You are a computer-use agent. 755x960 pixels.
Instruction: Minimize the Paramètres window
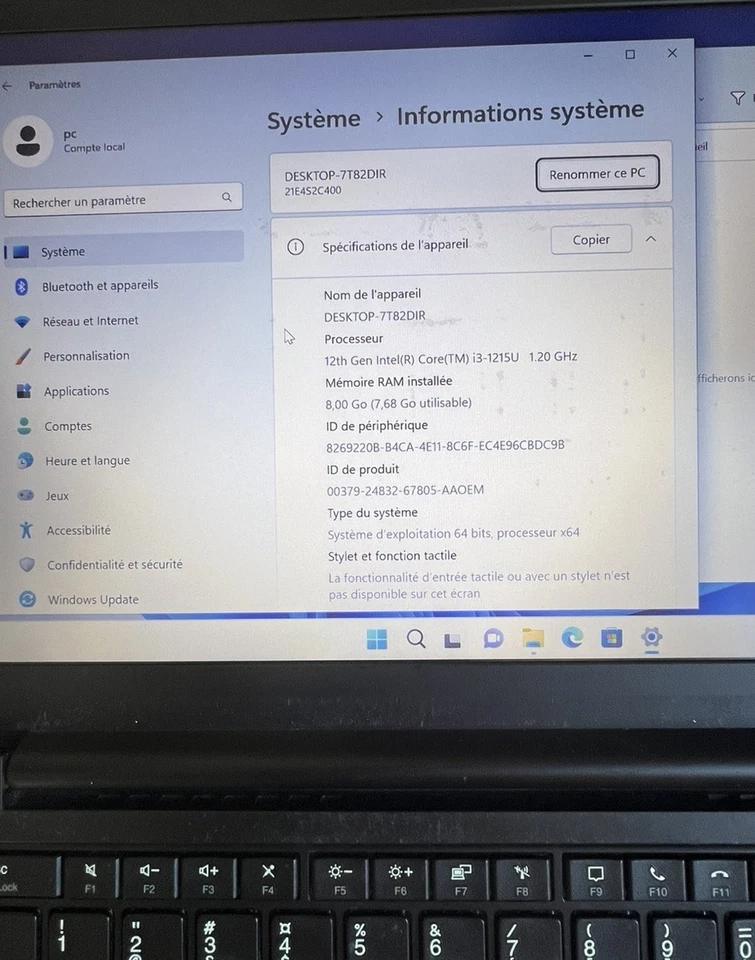click(588, 56)
